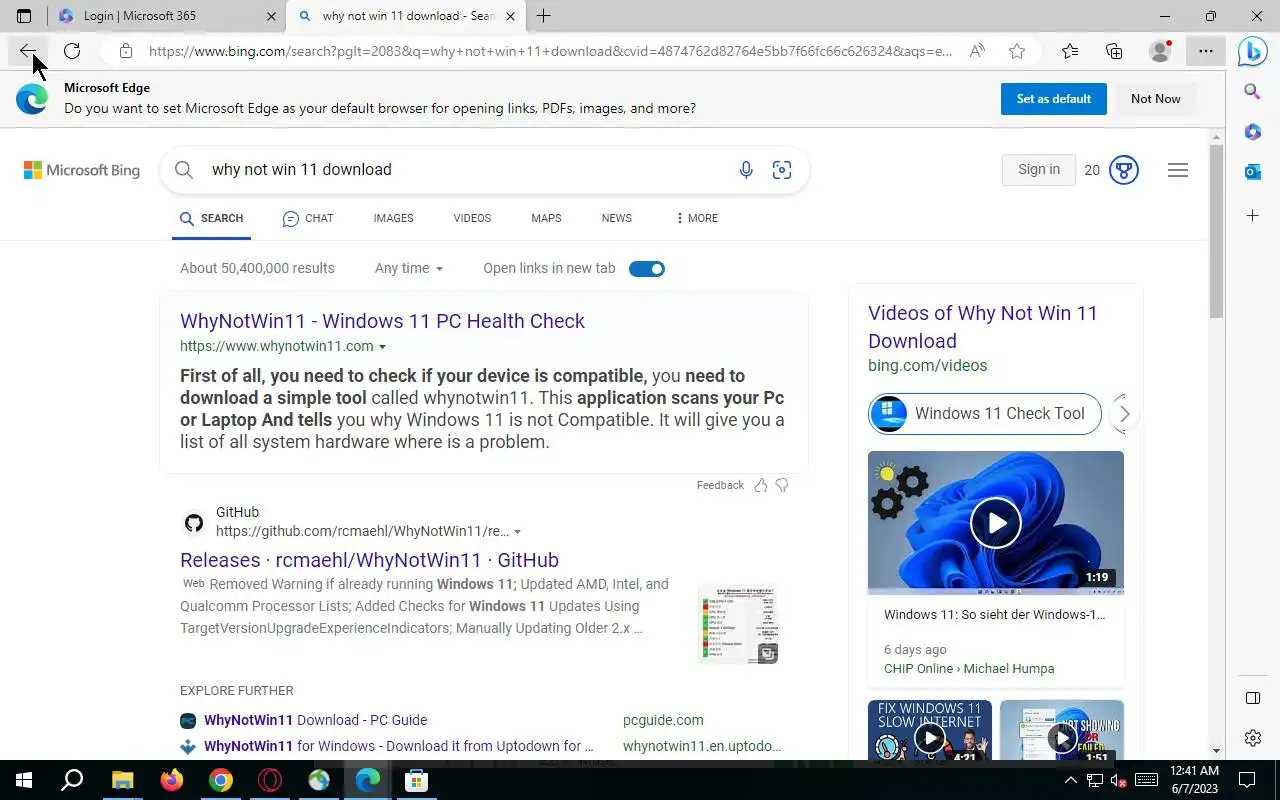This screenshot has height=800, width=1280.
Task: Open the Collections icon
Action: coord(1114,51)
